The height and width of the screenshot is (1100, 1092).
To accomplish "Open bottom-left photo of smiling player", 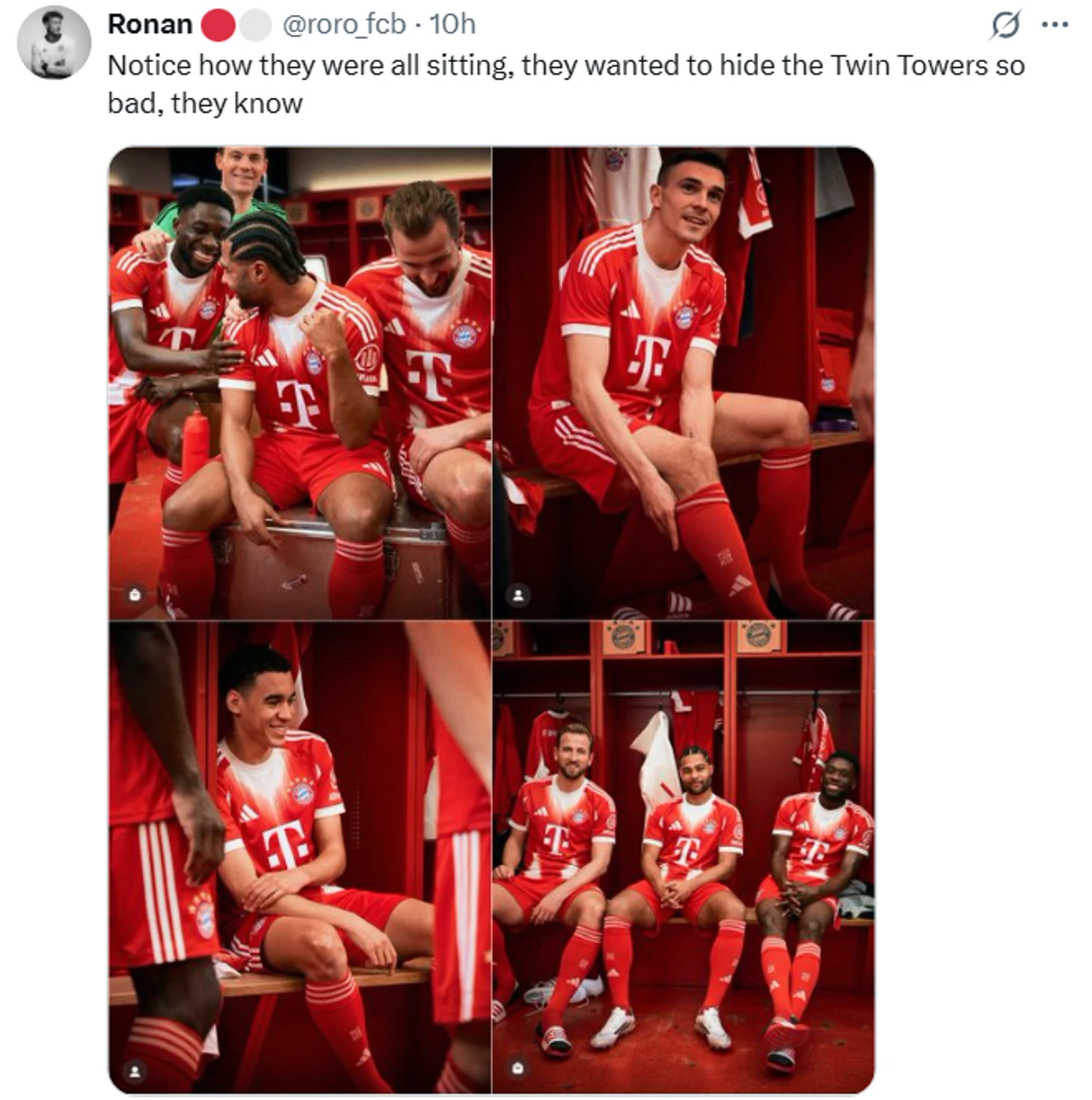I will 300,857.
